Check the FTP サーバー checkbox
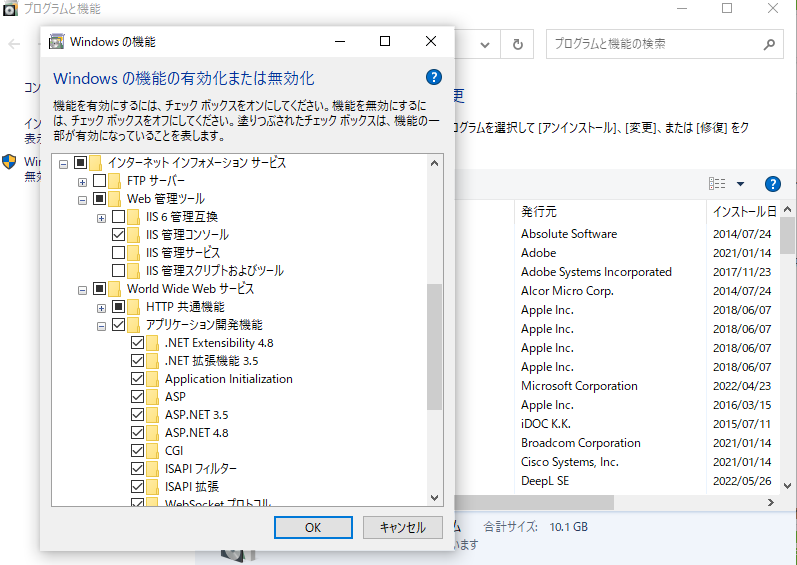Image resolution: width=797 pixels, height=565 pixels. click(x=100, y=180)
